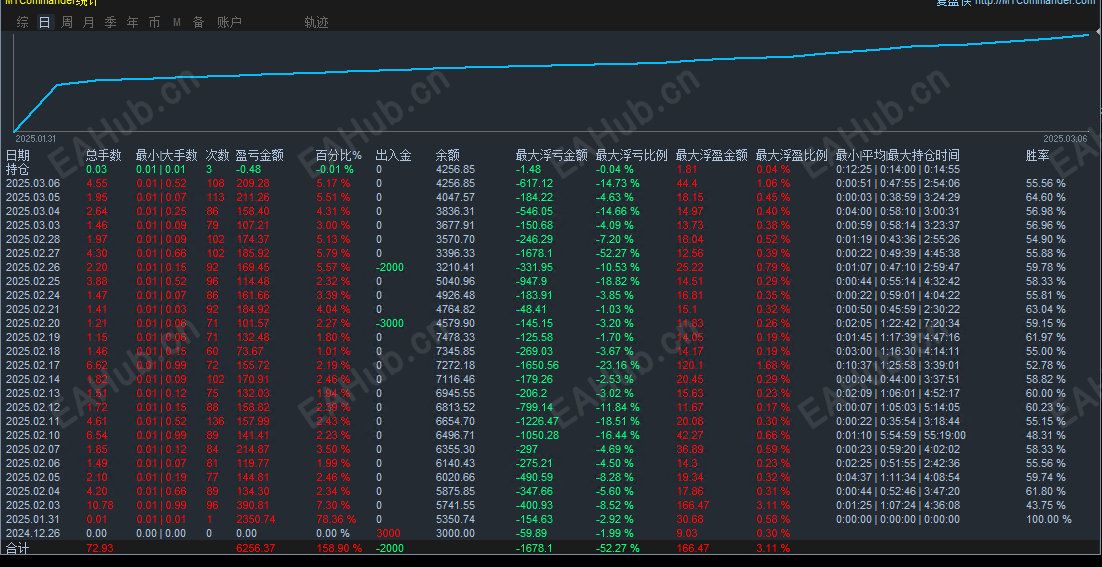Click the M tab
Screen dimensions: 1102x567
(x=177, y=22)
